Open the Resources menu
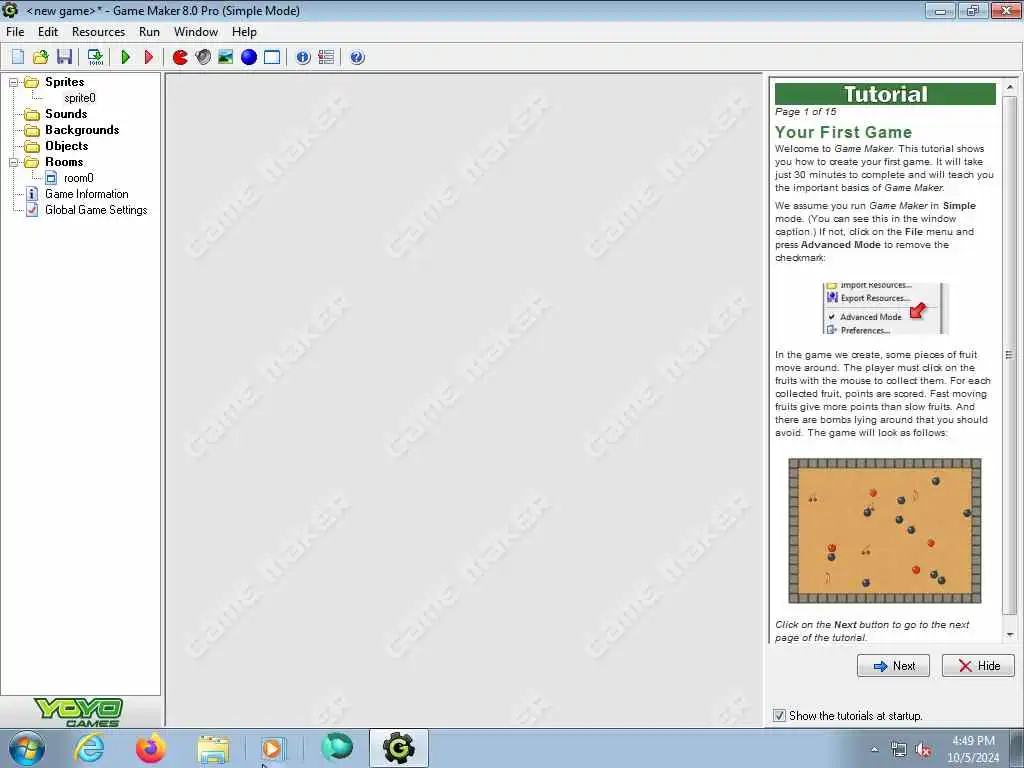 click(98, 32)
